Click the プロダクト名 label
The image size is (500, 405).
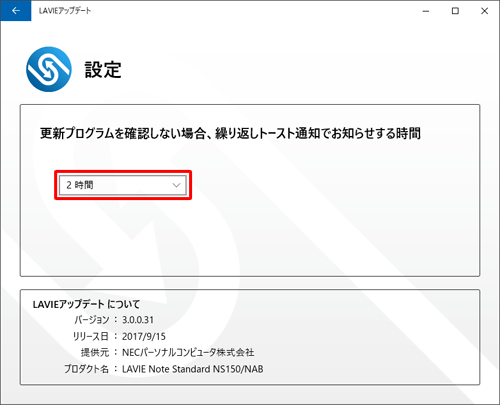coord(86,369)
